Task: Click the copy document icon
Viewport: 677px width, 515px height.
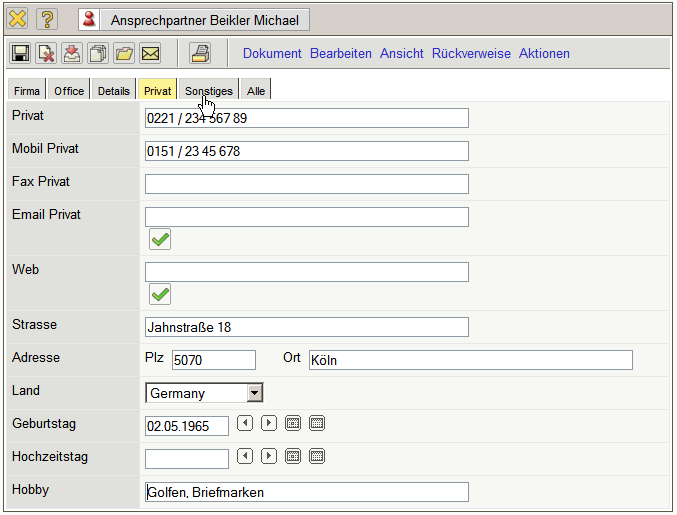Action: click(x=98, y=54)
